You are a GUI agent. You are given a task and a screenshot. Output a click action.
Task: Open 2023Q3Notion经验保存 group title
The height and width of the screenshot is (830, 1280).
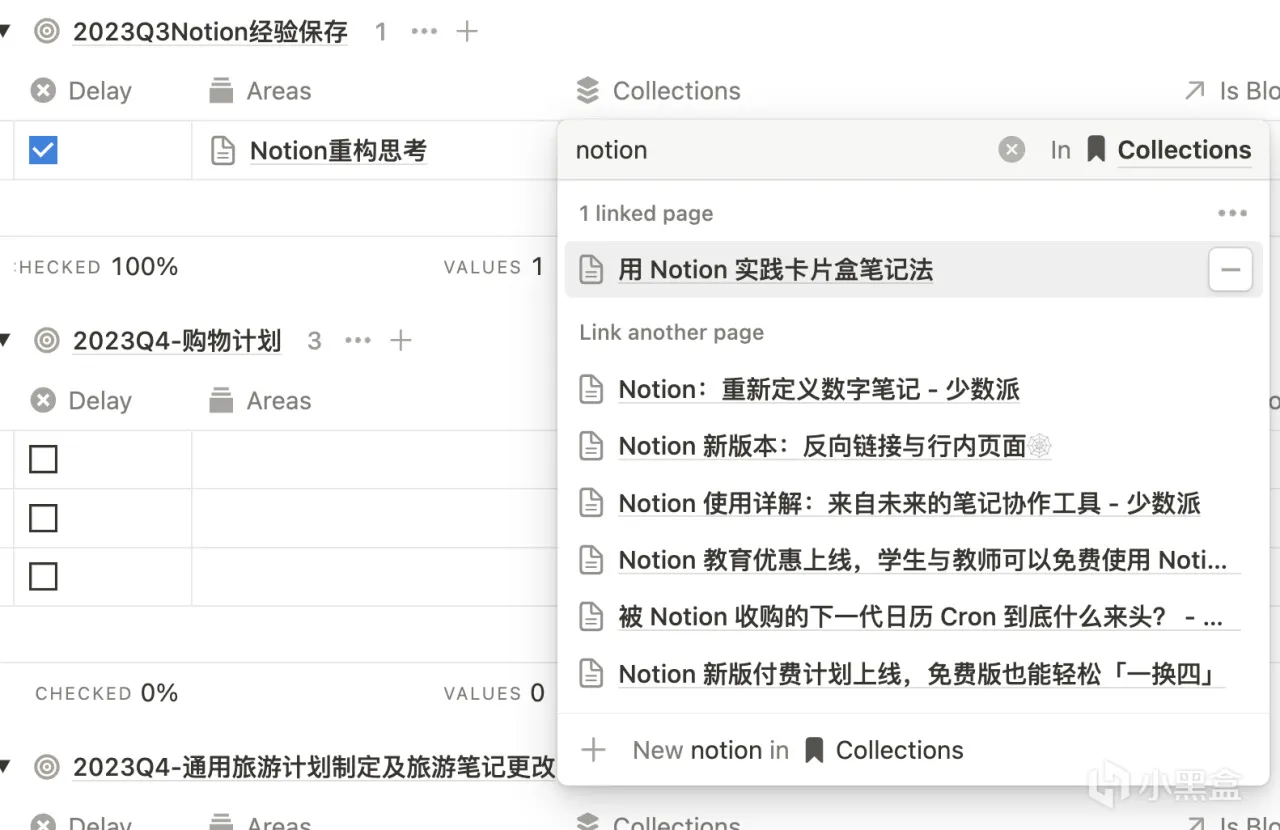pyautogui.click(x=210, y=32)
